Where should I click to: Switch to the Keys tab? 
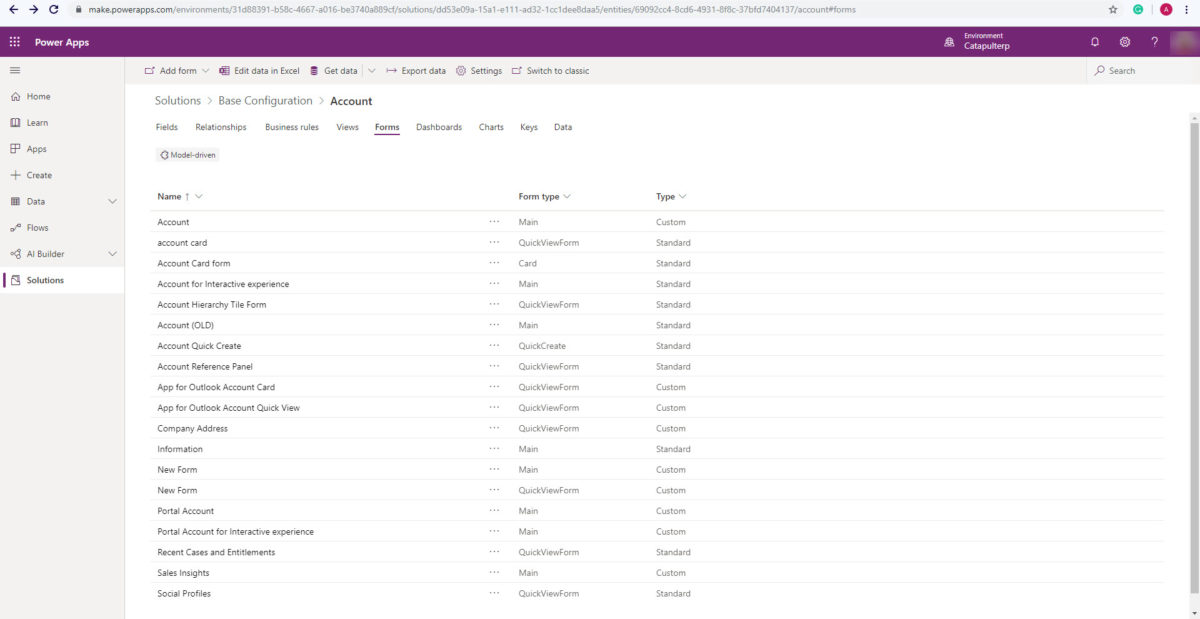pyautogui.click(x=529, y=128)
